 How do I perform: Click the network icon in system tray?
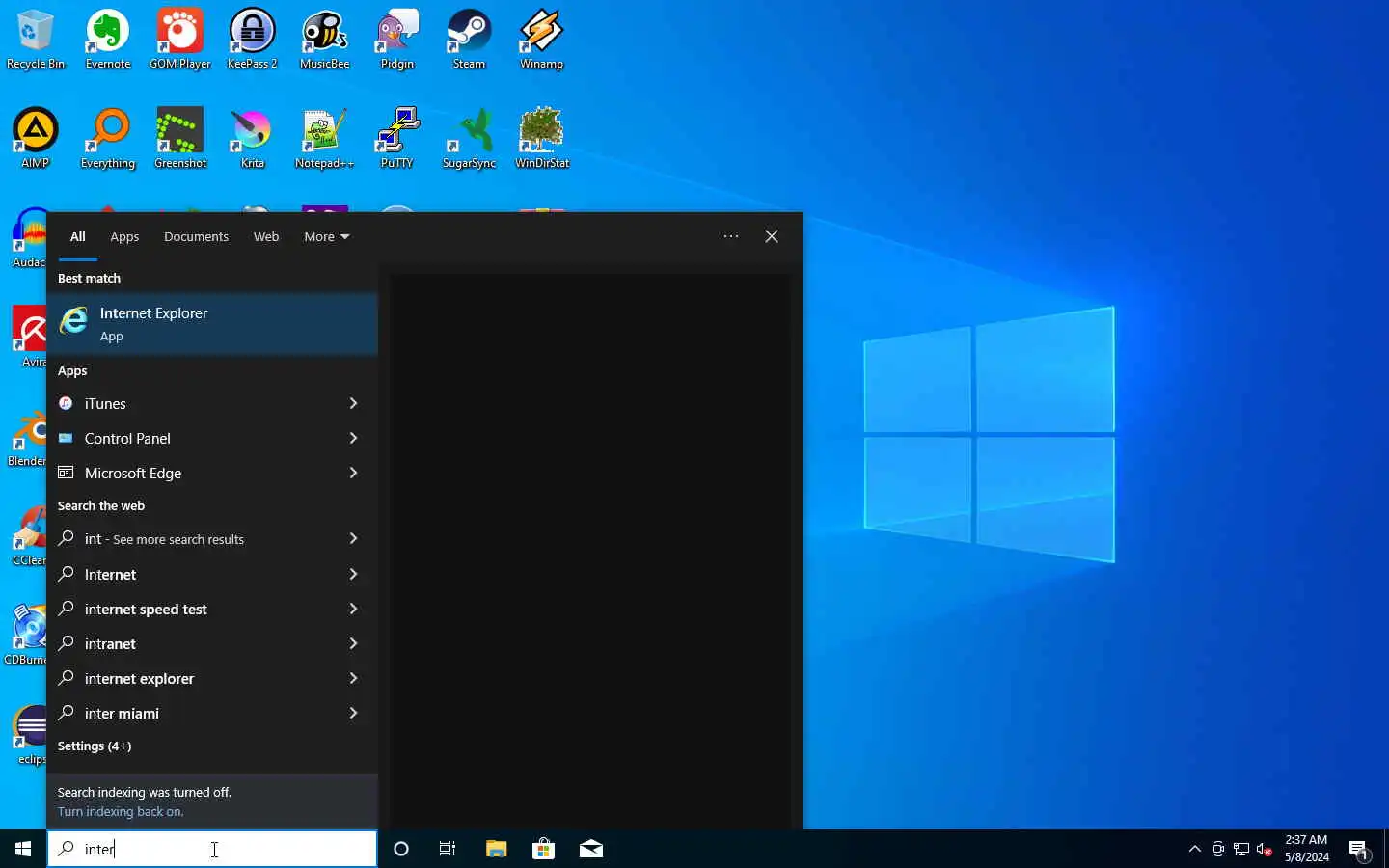(x=1241, y=849)
